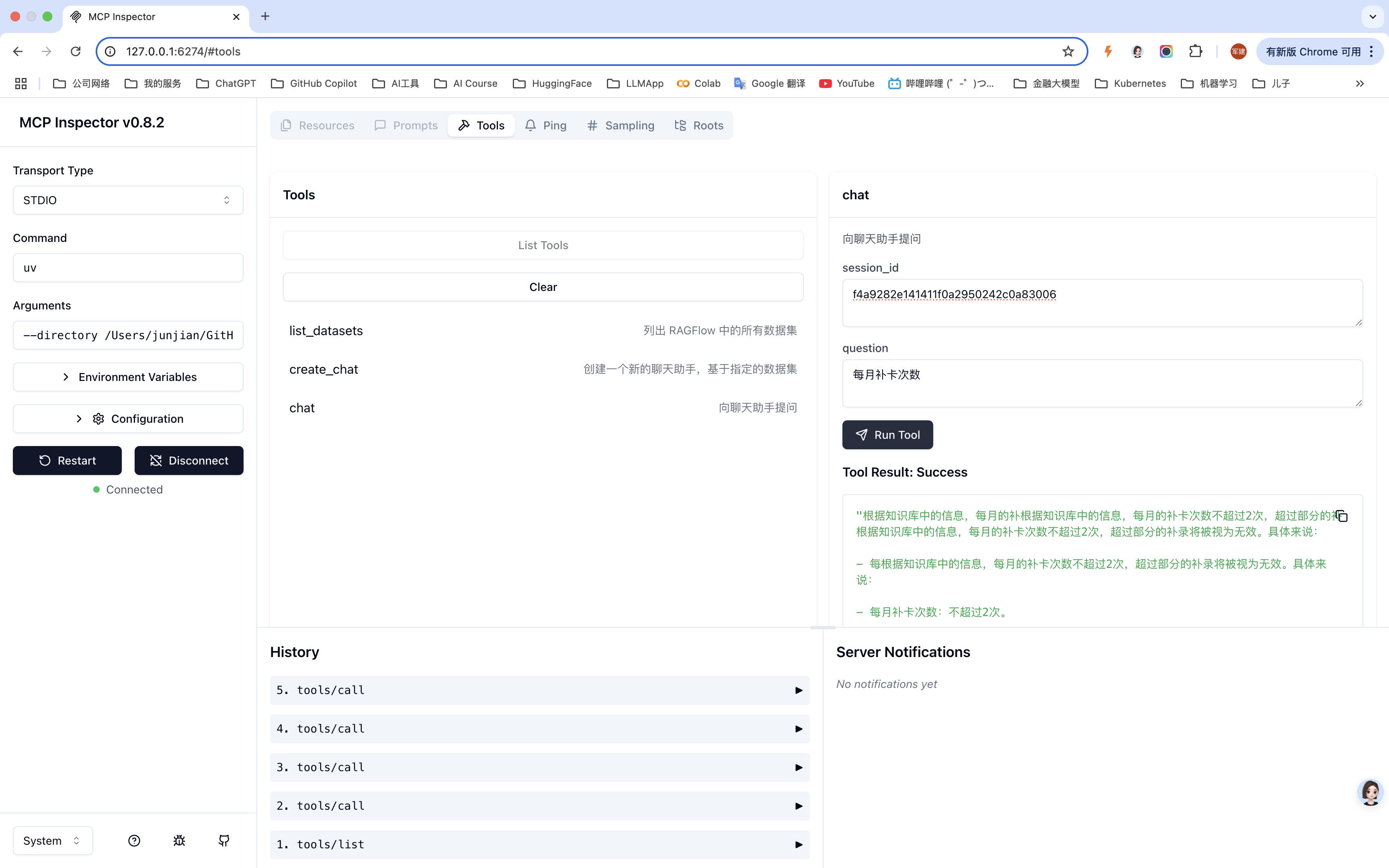
Task: Expand the Configuration section
Action: (128, 419)
